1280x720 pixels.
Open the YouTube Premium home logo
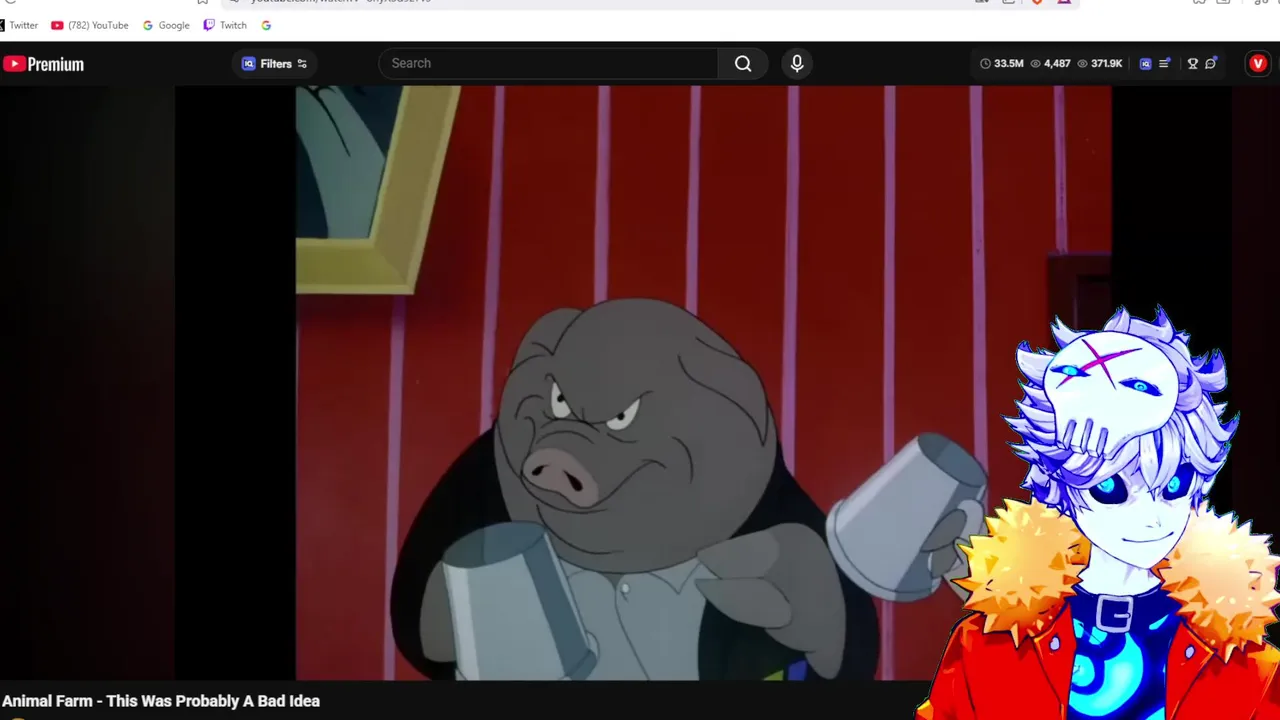[x=43, y=64]
